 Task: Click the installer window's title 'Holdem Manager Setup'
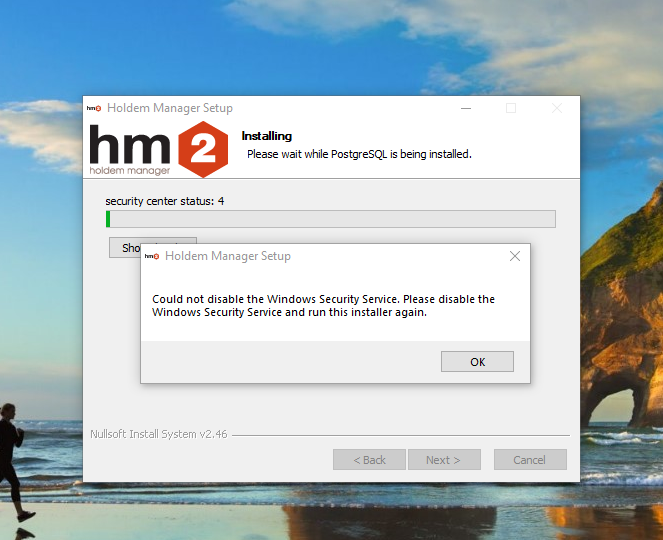(x=170, y=108)
